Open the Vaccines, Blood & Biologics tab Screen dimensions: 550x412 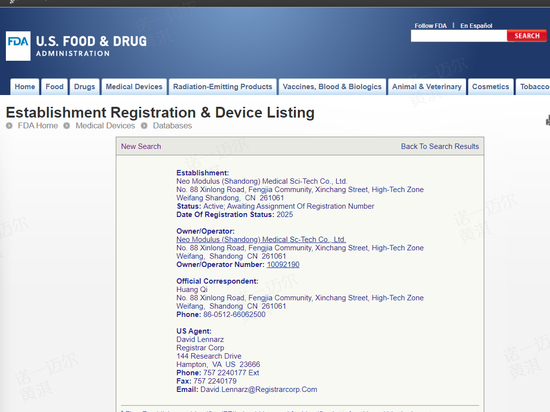click(332, 87)
